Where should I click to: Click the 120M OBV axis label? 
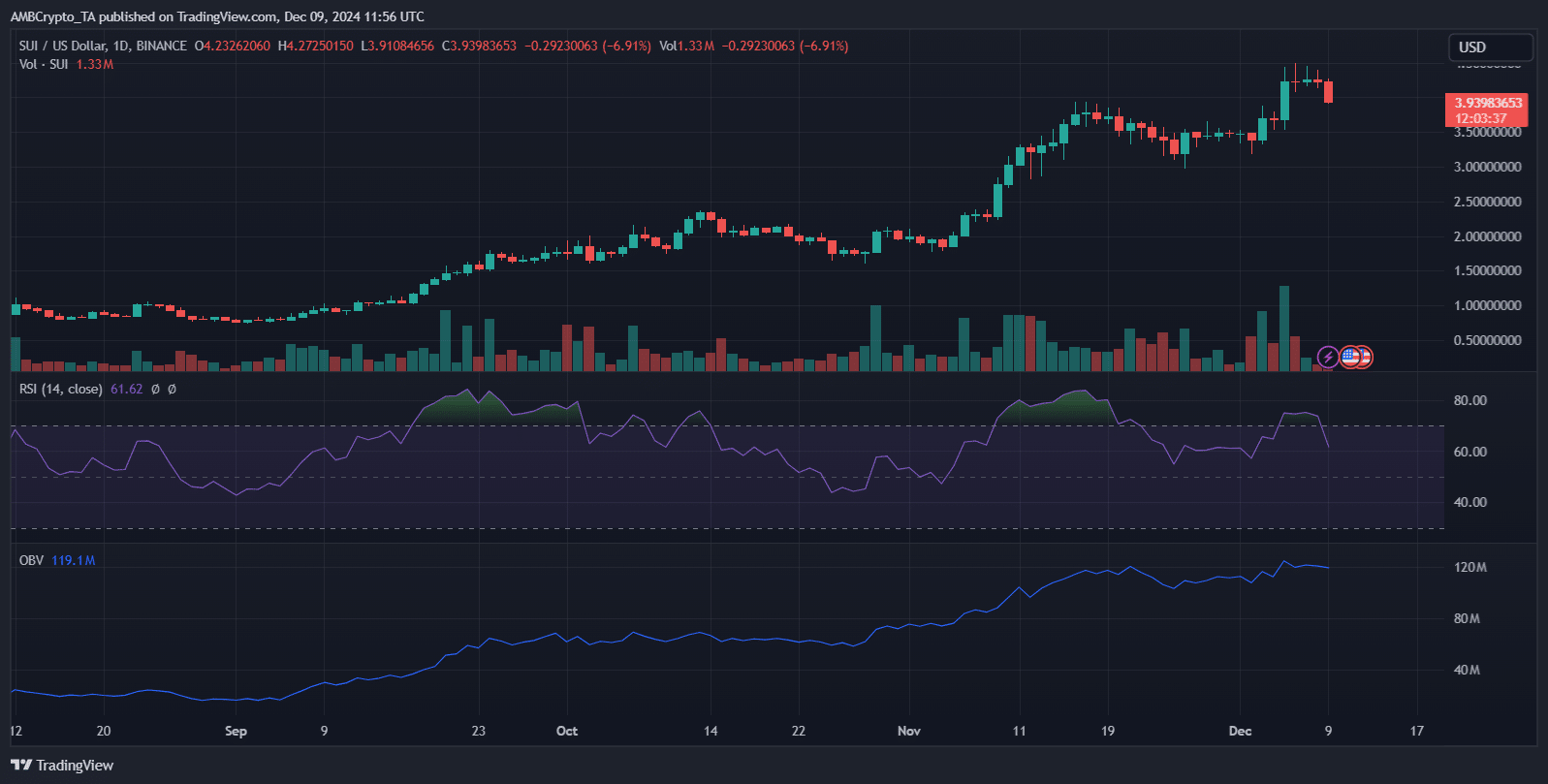click(x=1470, y=567)
